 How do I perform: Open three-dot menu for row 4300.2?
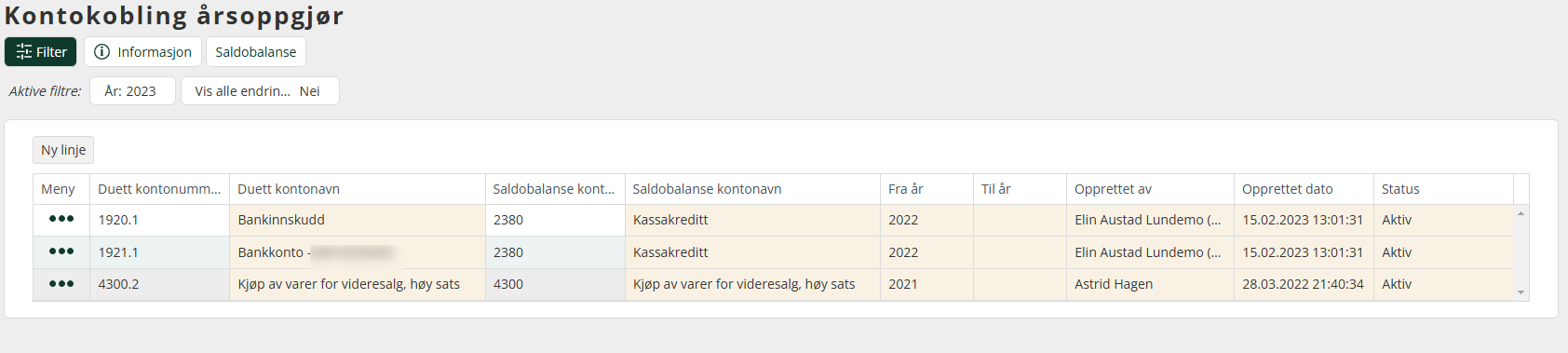coord(61,284)
